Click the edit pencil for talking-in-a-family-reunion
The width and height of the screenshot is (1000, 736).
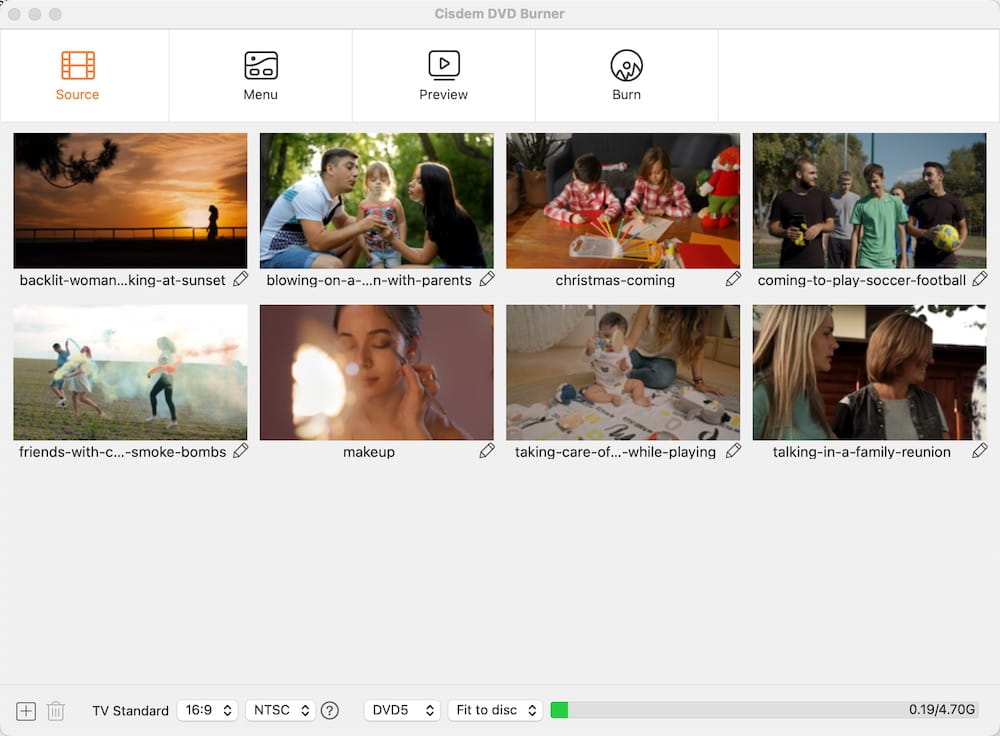[981, 451]
